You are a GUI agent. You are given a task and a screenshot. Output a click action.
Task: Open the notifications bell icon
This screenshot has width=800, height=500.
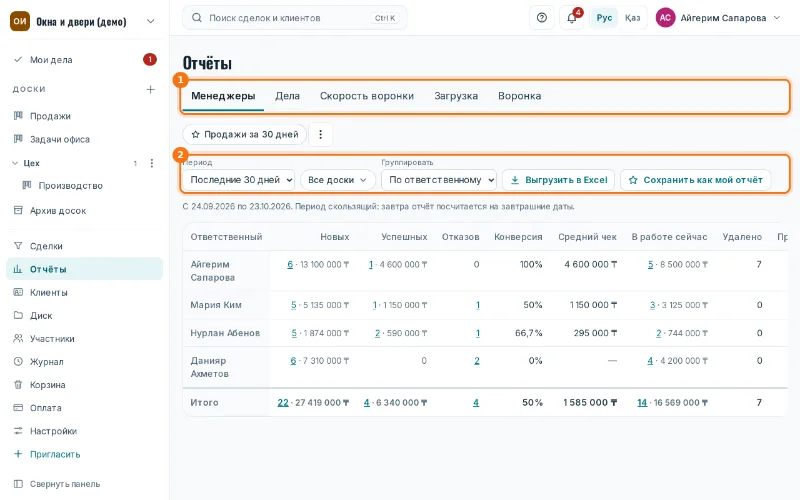(572, 18)
